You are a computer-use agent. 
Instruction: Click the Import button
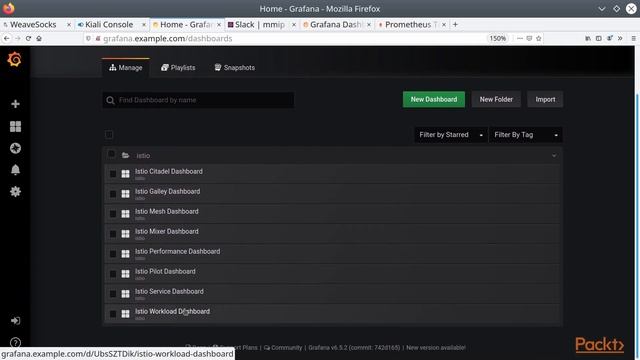545,99
